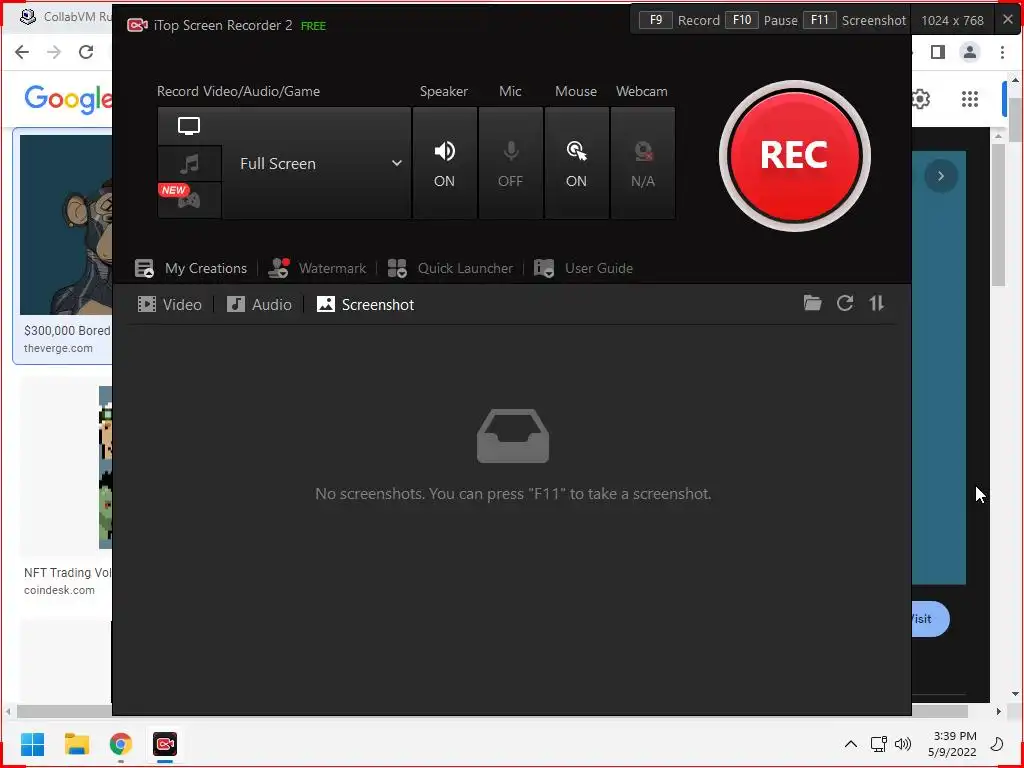
Task: Select the CollabVM browser tab
Action: 65,17
